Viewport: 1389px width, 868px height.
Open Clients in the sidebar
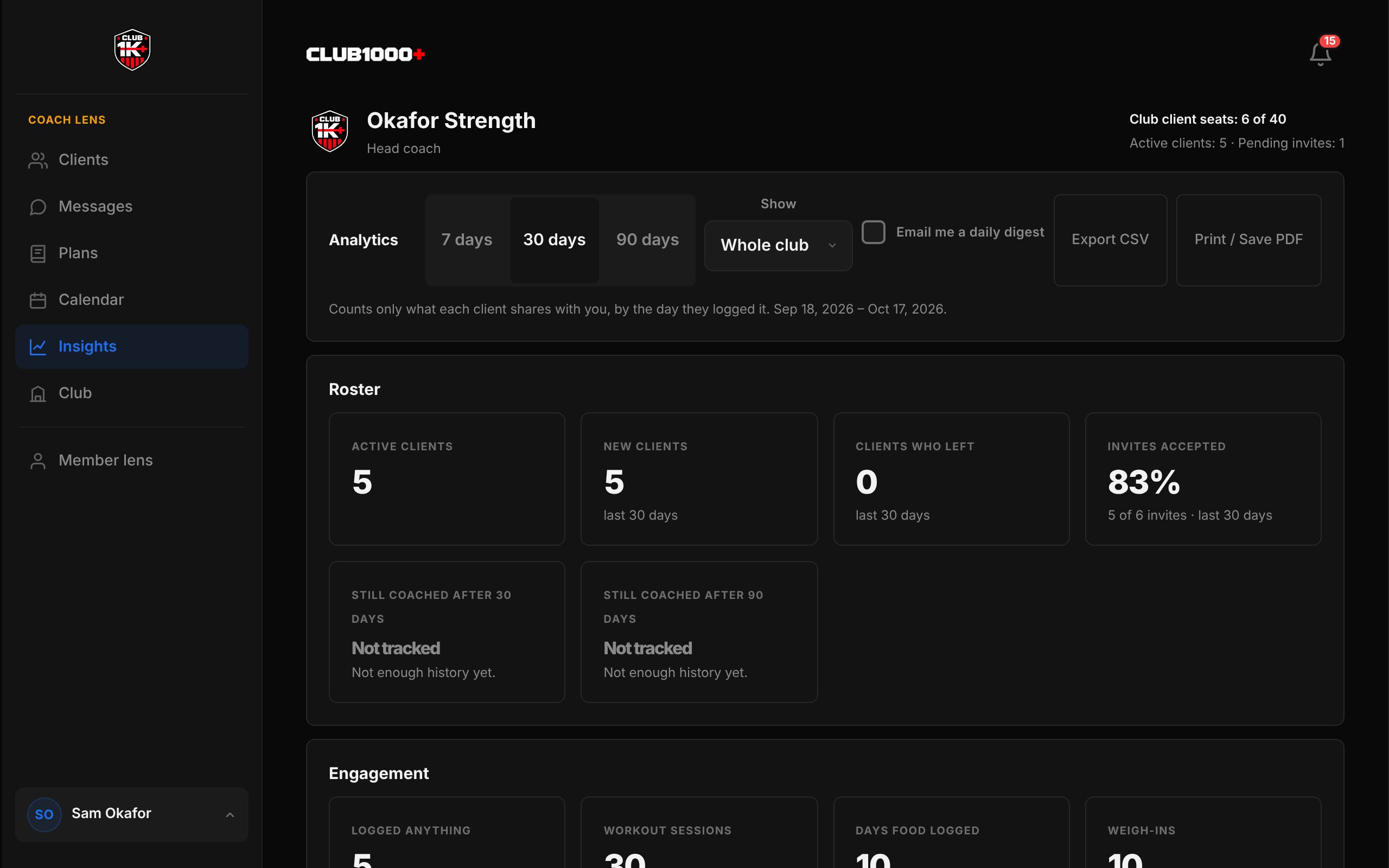(x=131, y=160)
